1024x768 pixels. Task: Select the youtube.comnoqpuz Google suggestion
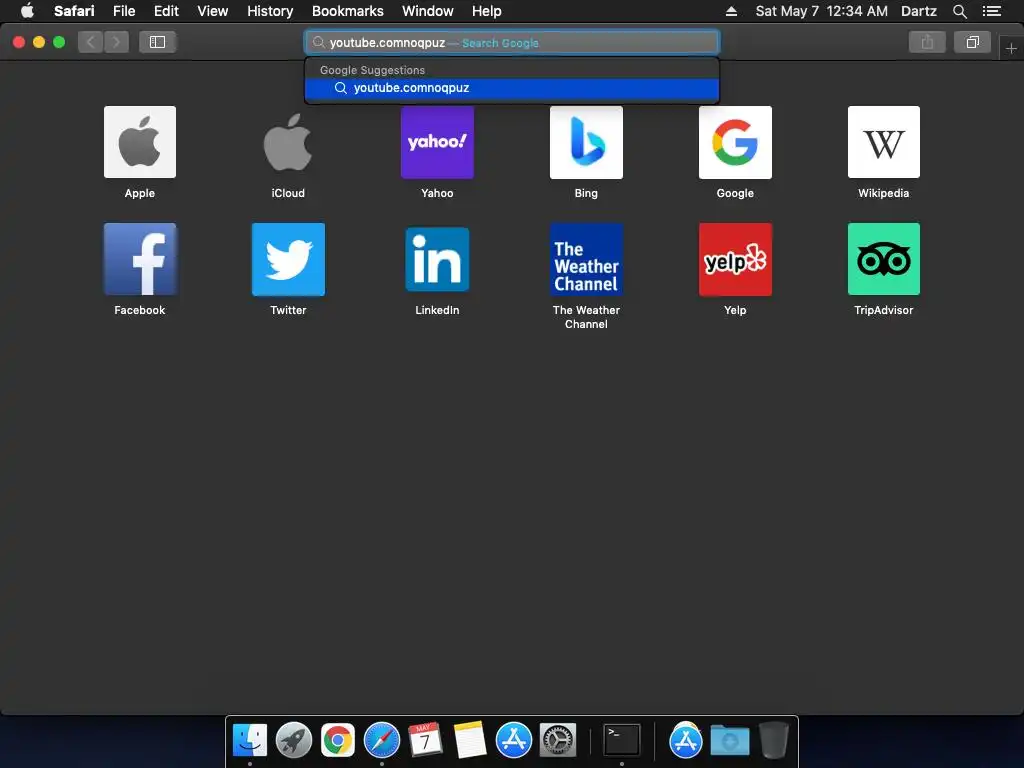512,88
